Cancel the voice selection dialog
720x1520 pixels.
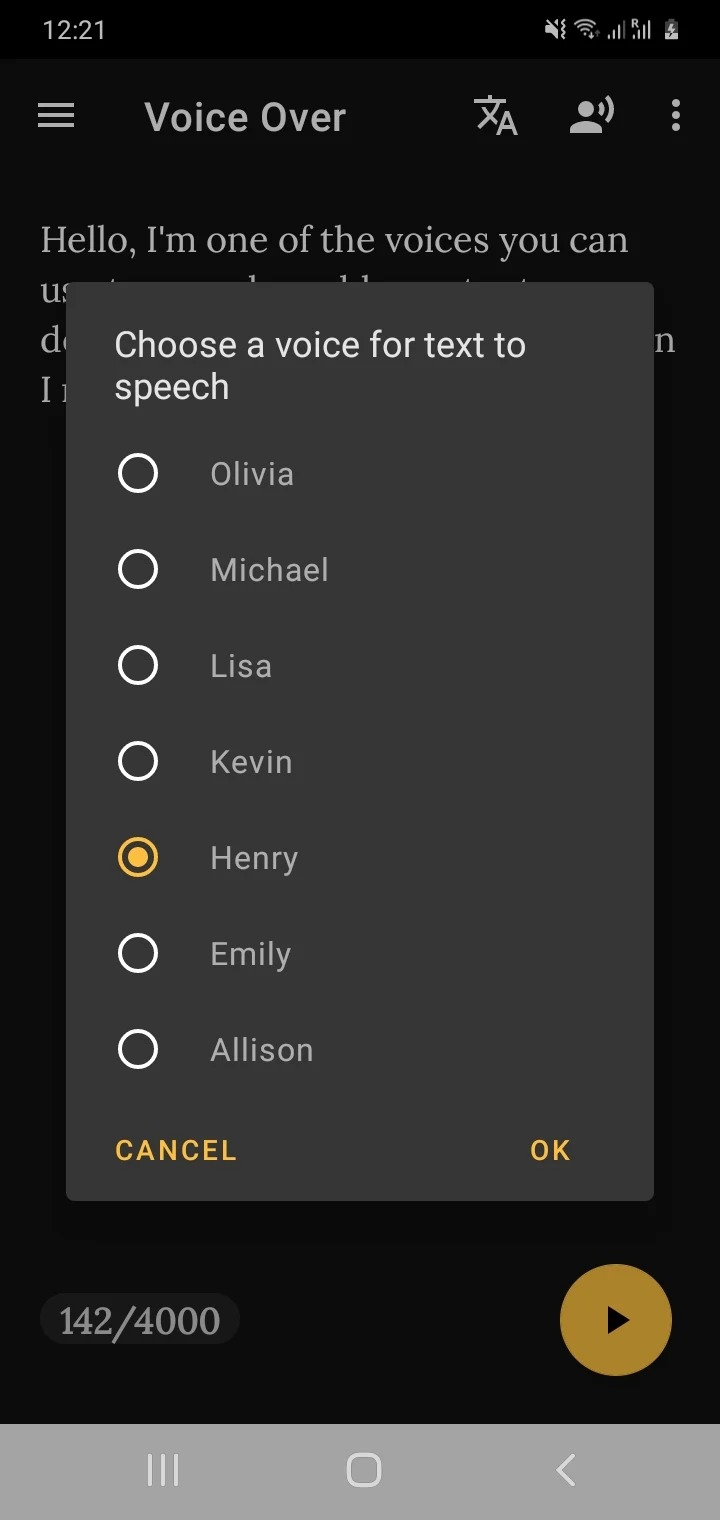[x=176, y=1150]
